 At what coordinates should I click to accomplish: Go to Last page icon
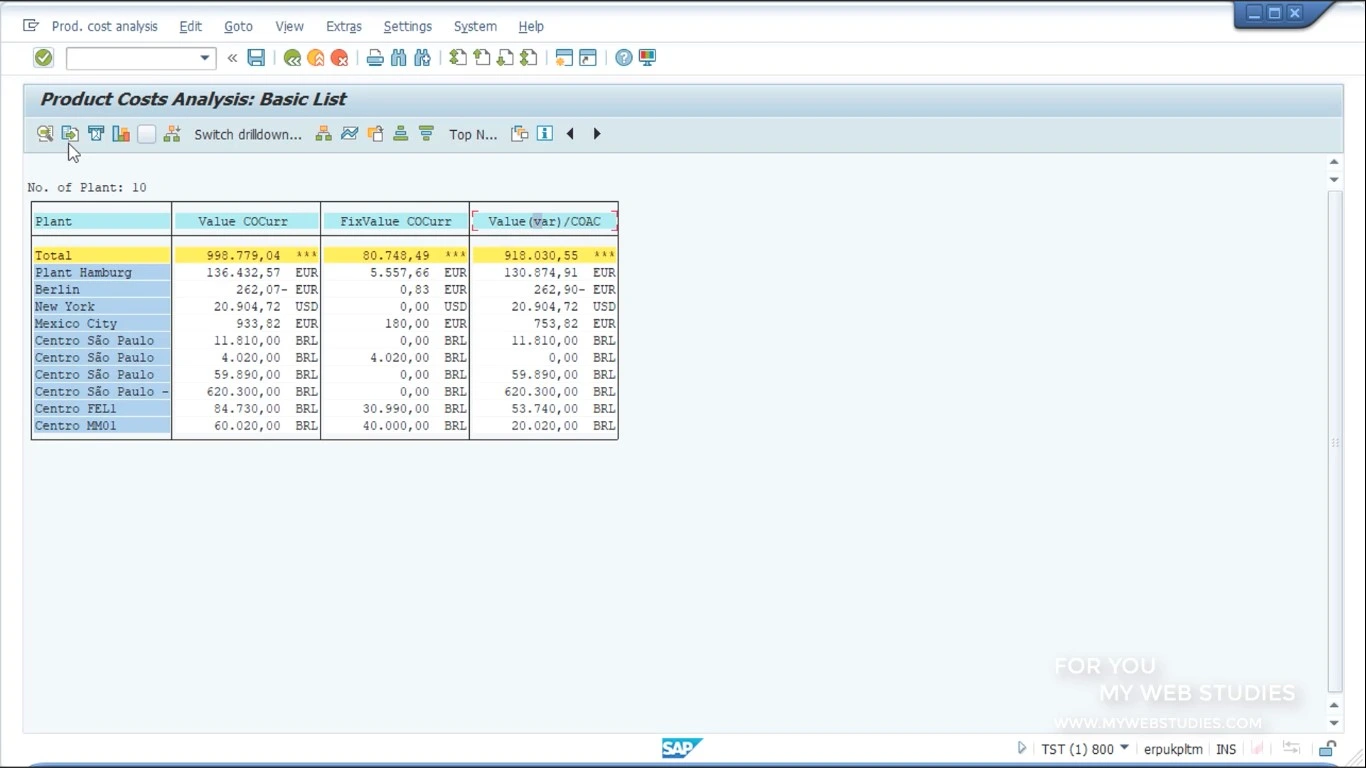coord(529,58)
